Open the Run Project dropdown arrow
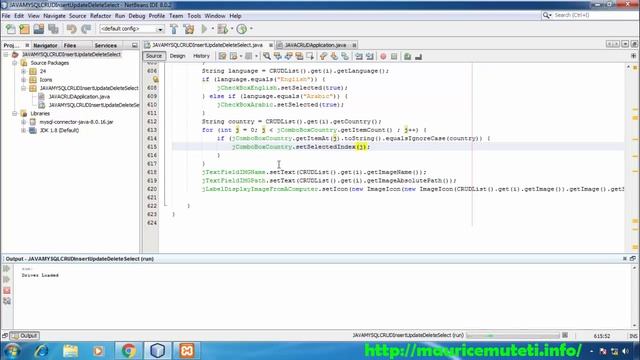Viewport: 640px width, 360px height. pyautogui.click(x=212, y=29)
